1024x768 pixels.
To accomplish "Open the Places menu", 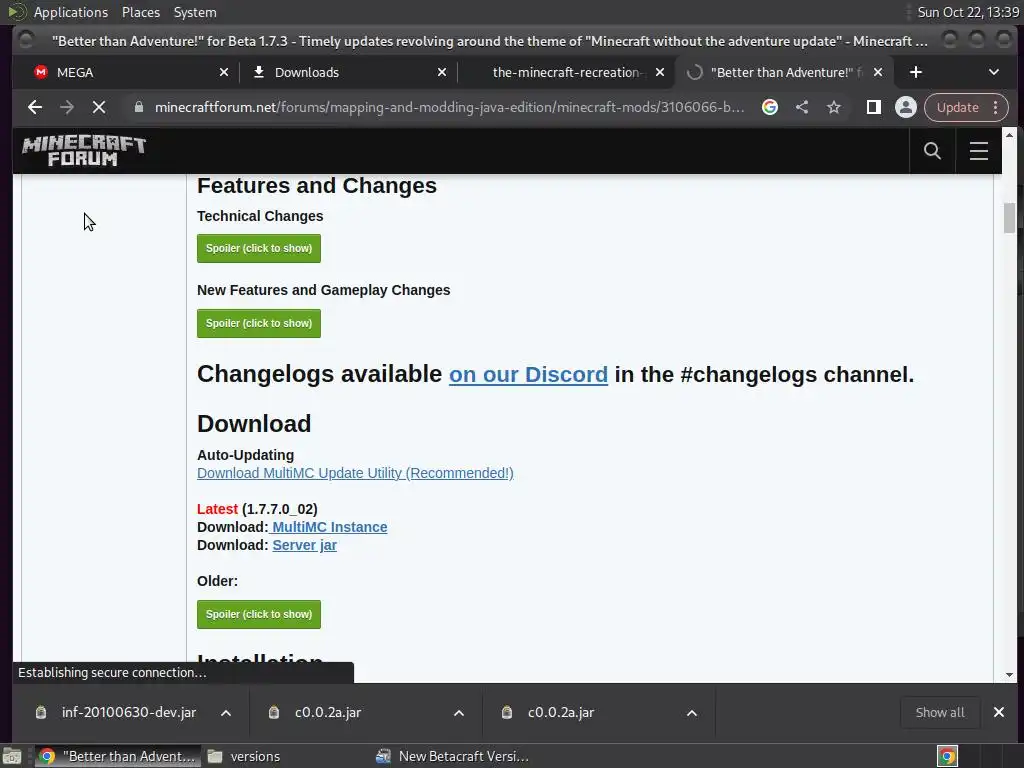I will coord(140,12).
